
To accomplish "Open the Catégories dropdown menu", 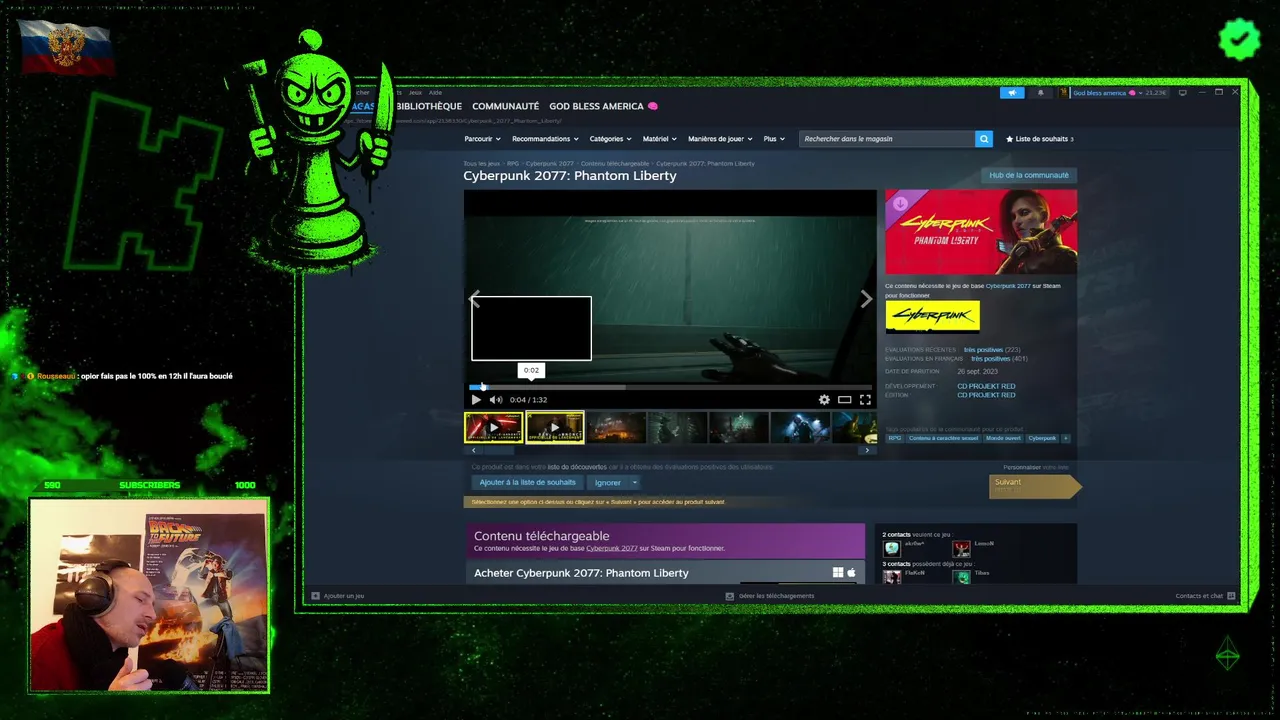I will [610, 139].
